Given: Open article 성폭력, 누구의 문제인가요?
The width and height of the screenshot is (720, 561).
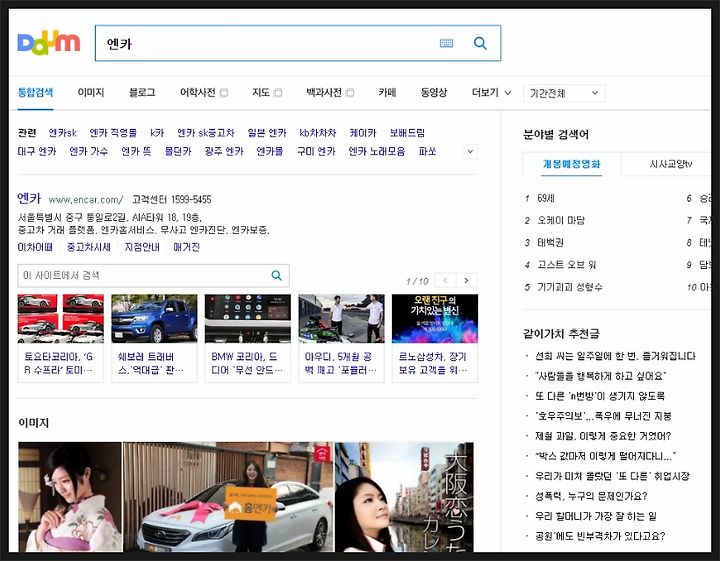Looking at the screenshot, I should point(591,496).
